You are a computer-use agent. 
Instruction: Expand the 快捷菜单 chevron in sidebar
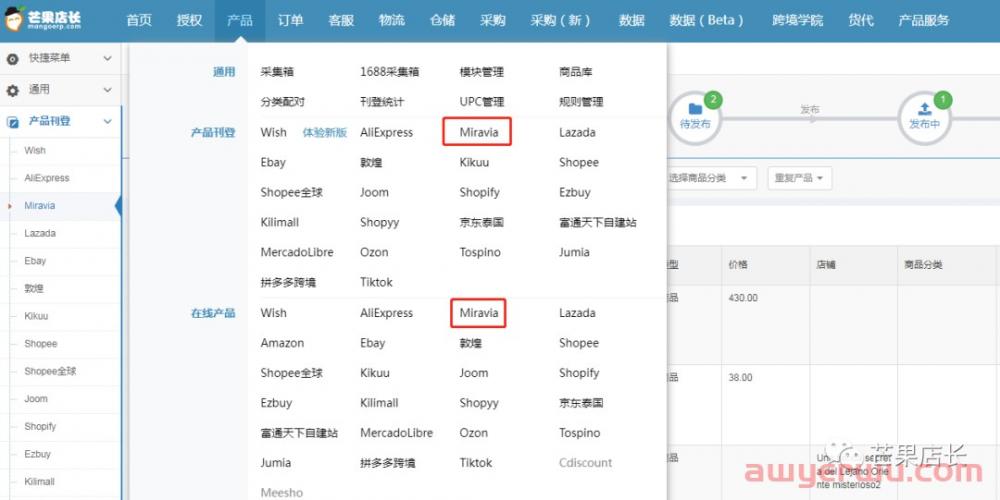[107, 59]
